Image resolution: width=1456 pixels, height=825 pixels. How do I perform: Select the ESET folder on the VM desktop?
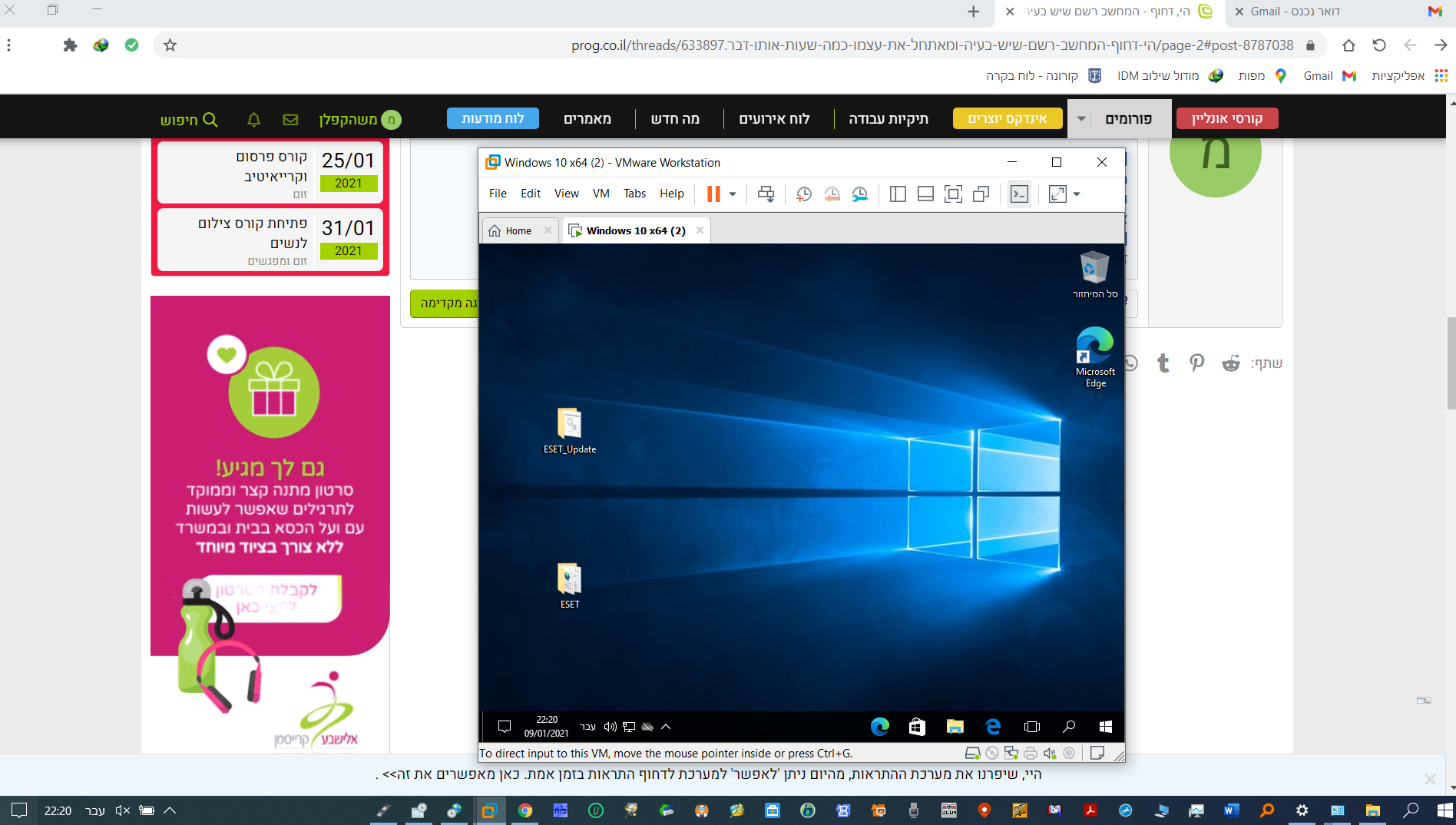point(570,586)
